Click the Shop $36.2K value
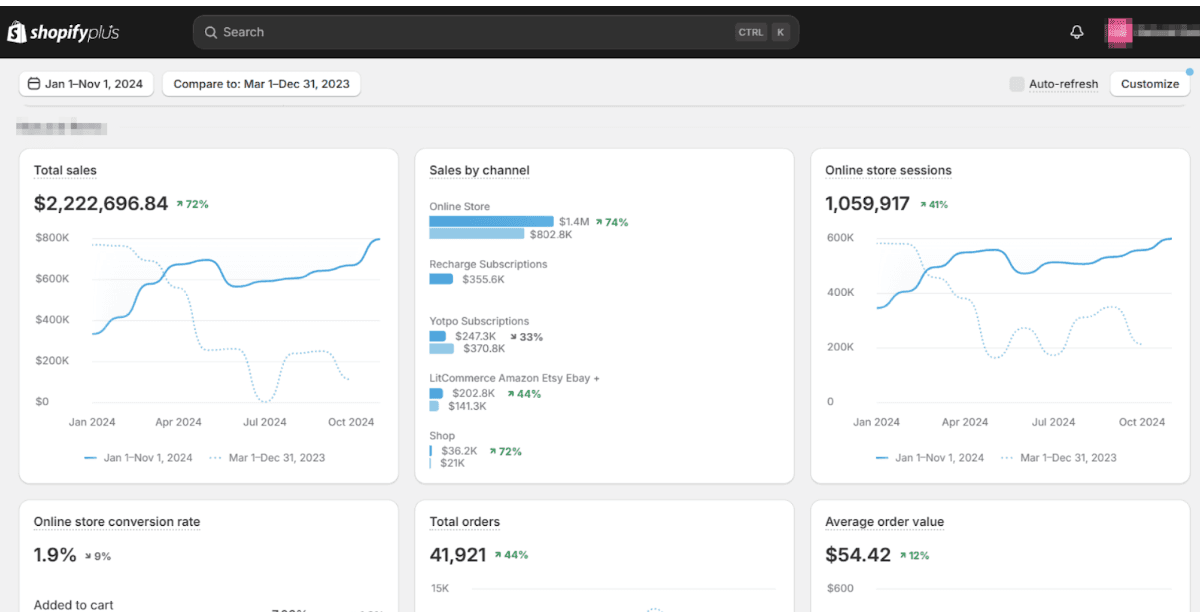Screen dimensions: 1200x612 (x=460, y=451)
